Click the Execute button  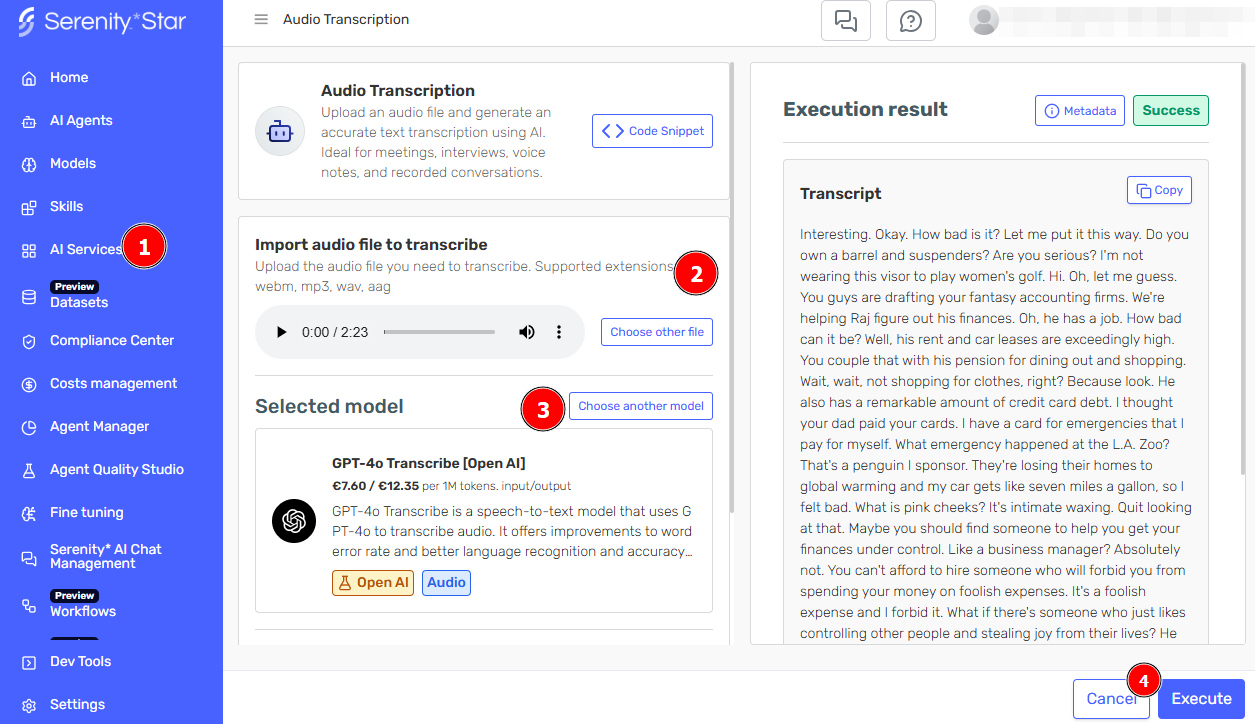pos(1201,699)
